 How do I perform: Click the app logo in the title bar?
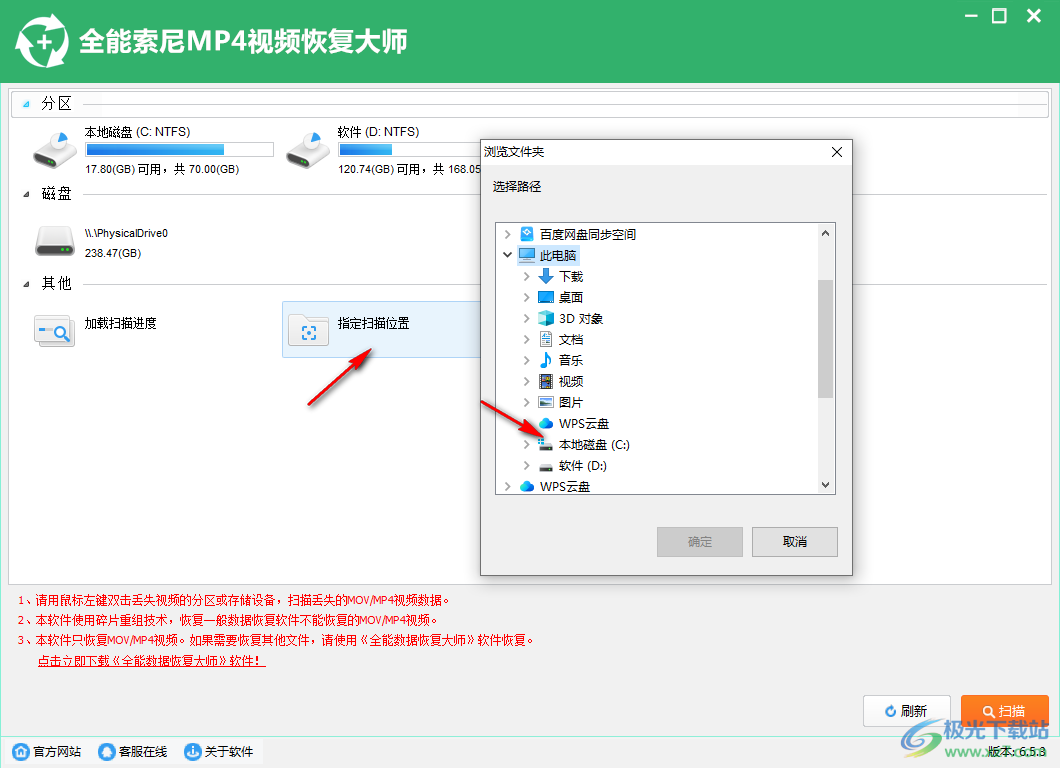[x=42, y=41]
